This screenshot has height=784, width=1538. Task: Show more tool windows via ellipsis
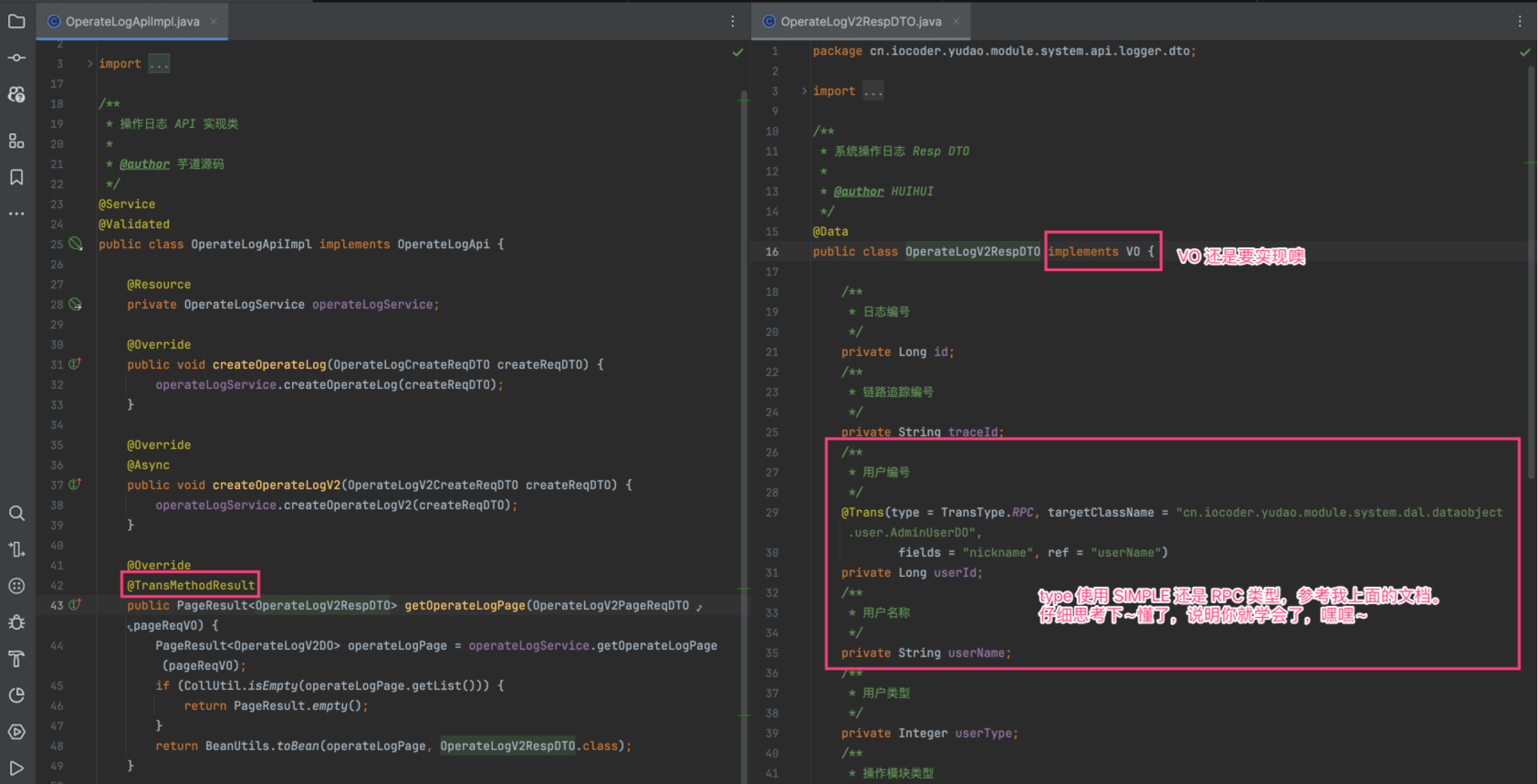point(16,214)
